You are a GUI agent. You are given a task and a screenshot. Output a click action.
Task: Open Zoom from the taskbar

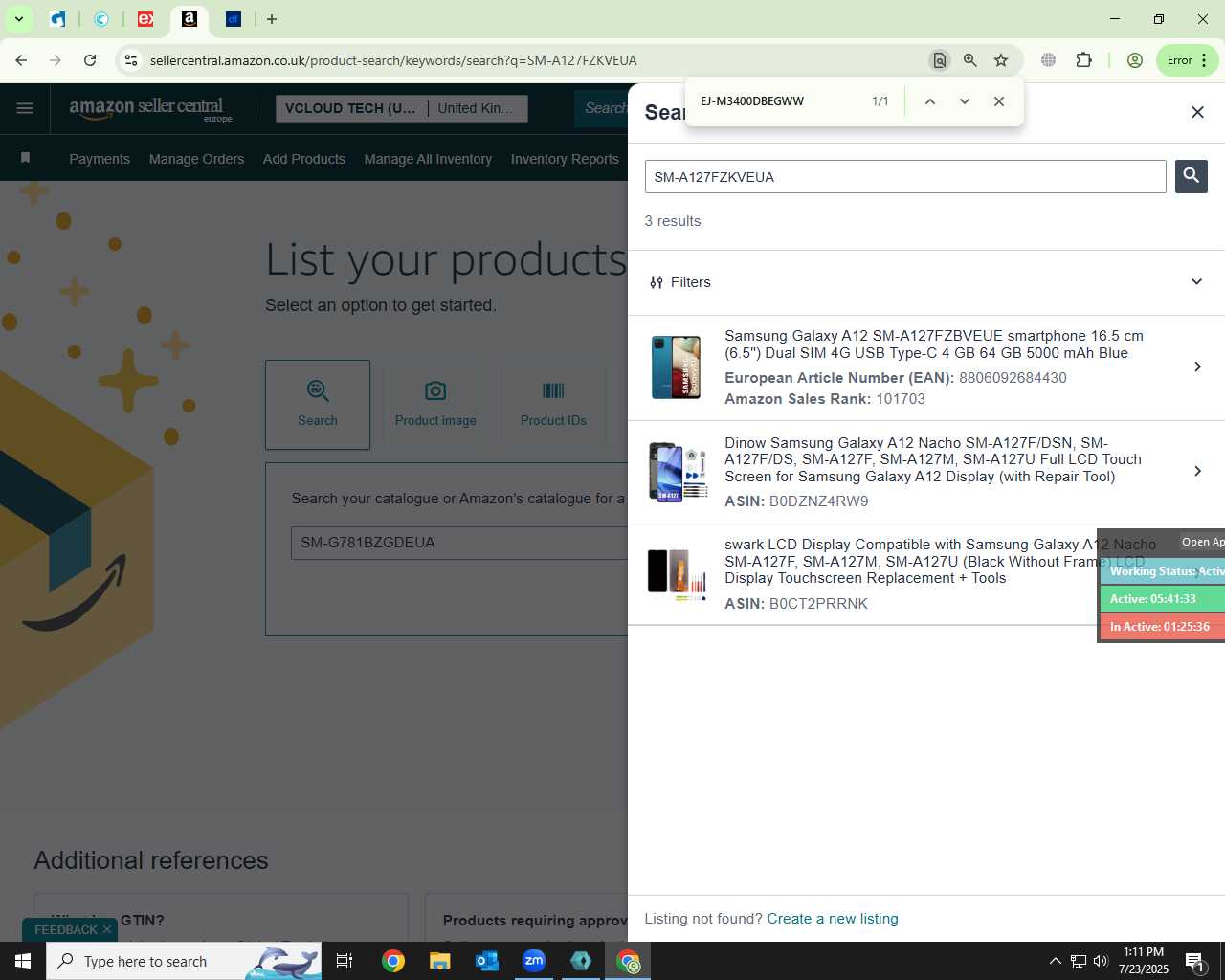click(534, 961)
